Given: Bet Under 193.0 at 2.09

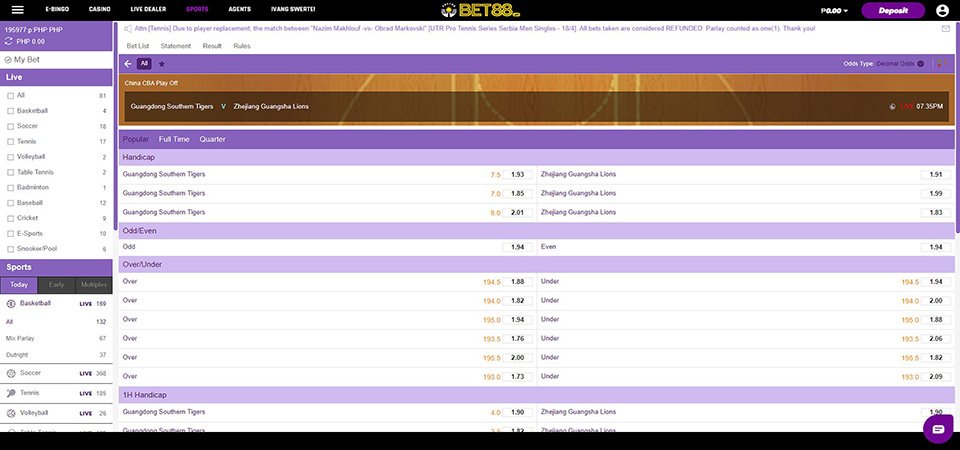Looking at the screenshot, I should pos(936,377).
